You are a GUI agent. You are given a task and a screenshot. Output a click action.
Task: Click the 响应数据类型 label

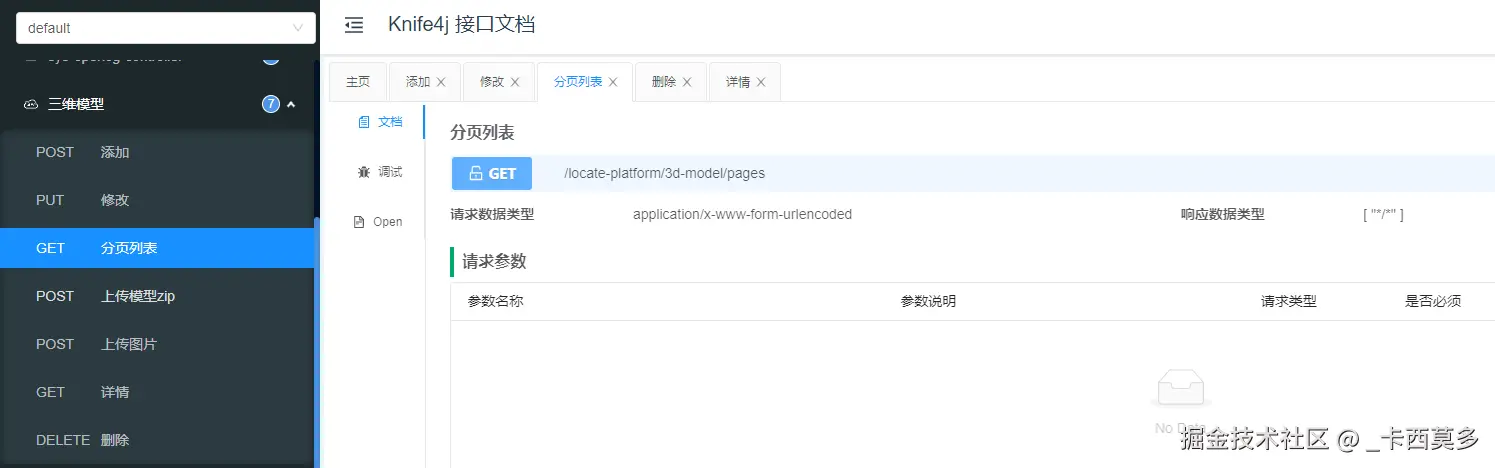pos(1222,214)
